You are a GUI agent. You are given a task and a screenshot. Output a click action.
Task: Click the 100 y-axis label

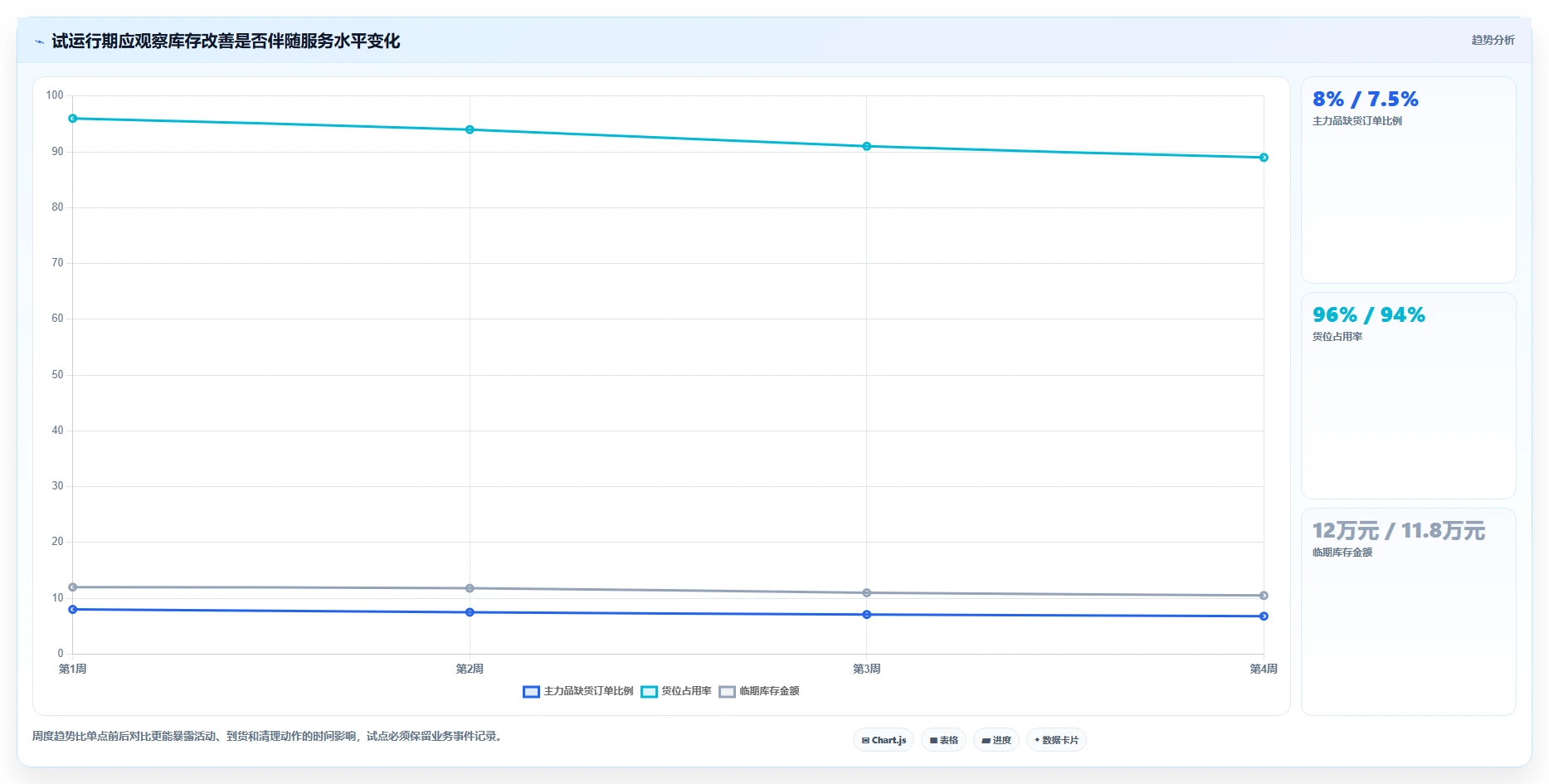coord(55,95)
